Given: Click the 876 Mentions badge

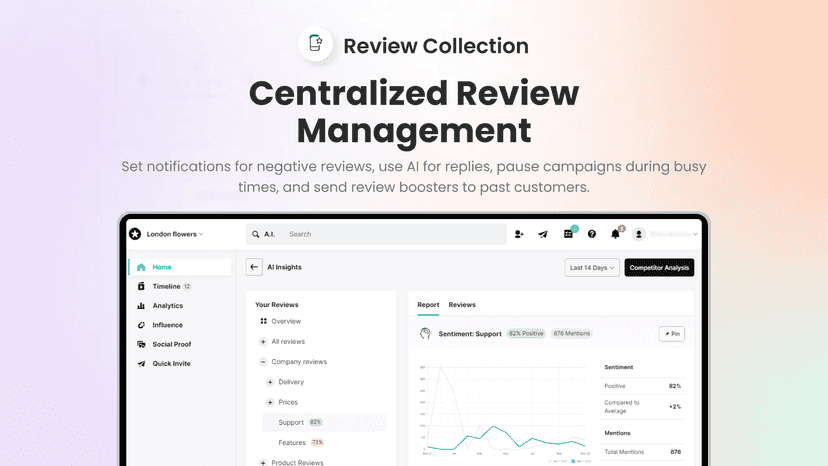Looking at the screenshot, I should (571, 333).
